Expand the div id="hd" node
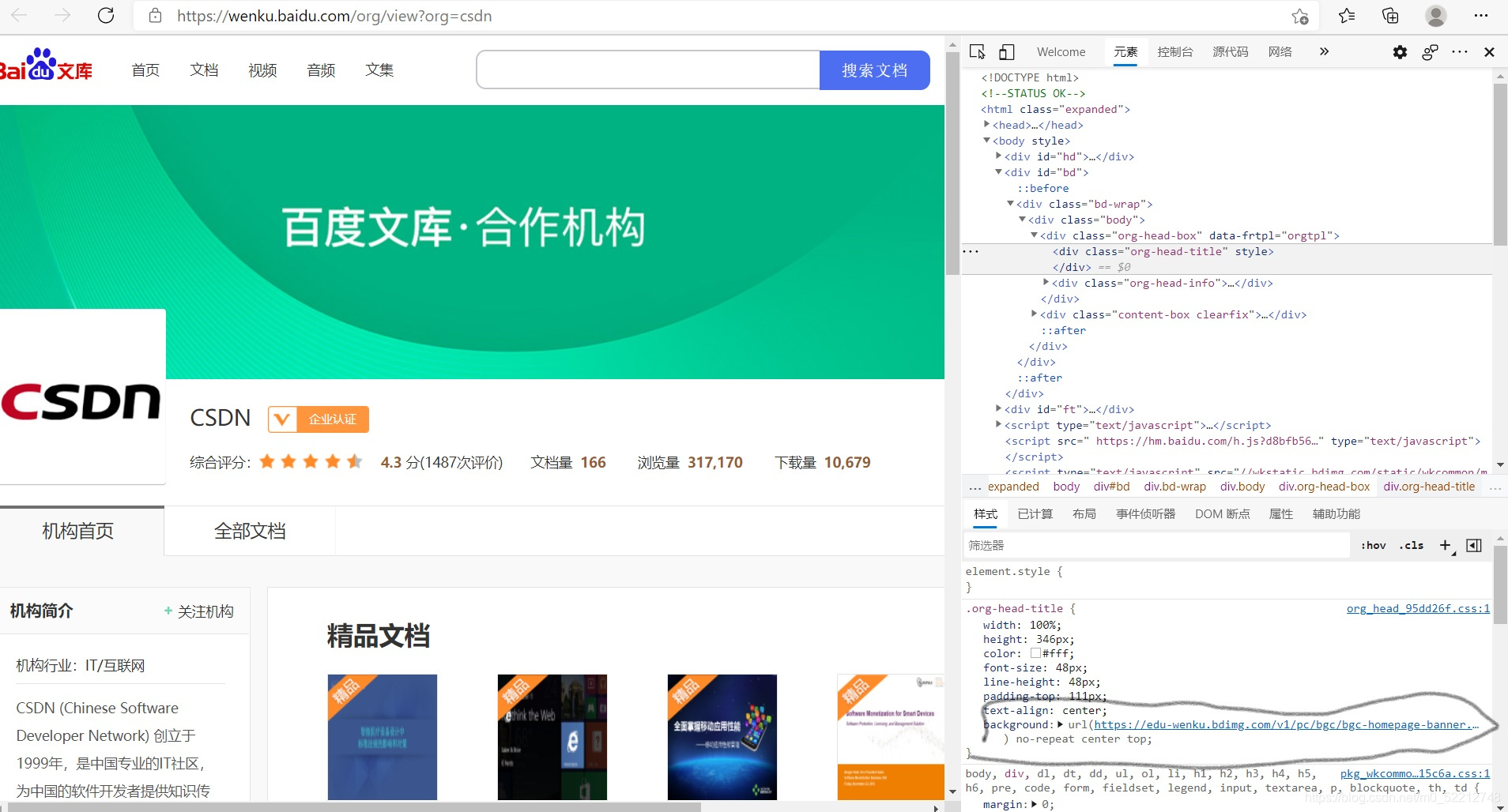This screenshot has height=812, width=1508. click(998, 156)
